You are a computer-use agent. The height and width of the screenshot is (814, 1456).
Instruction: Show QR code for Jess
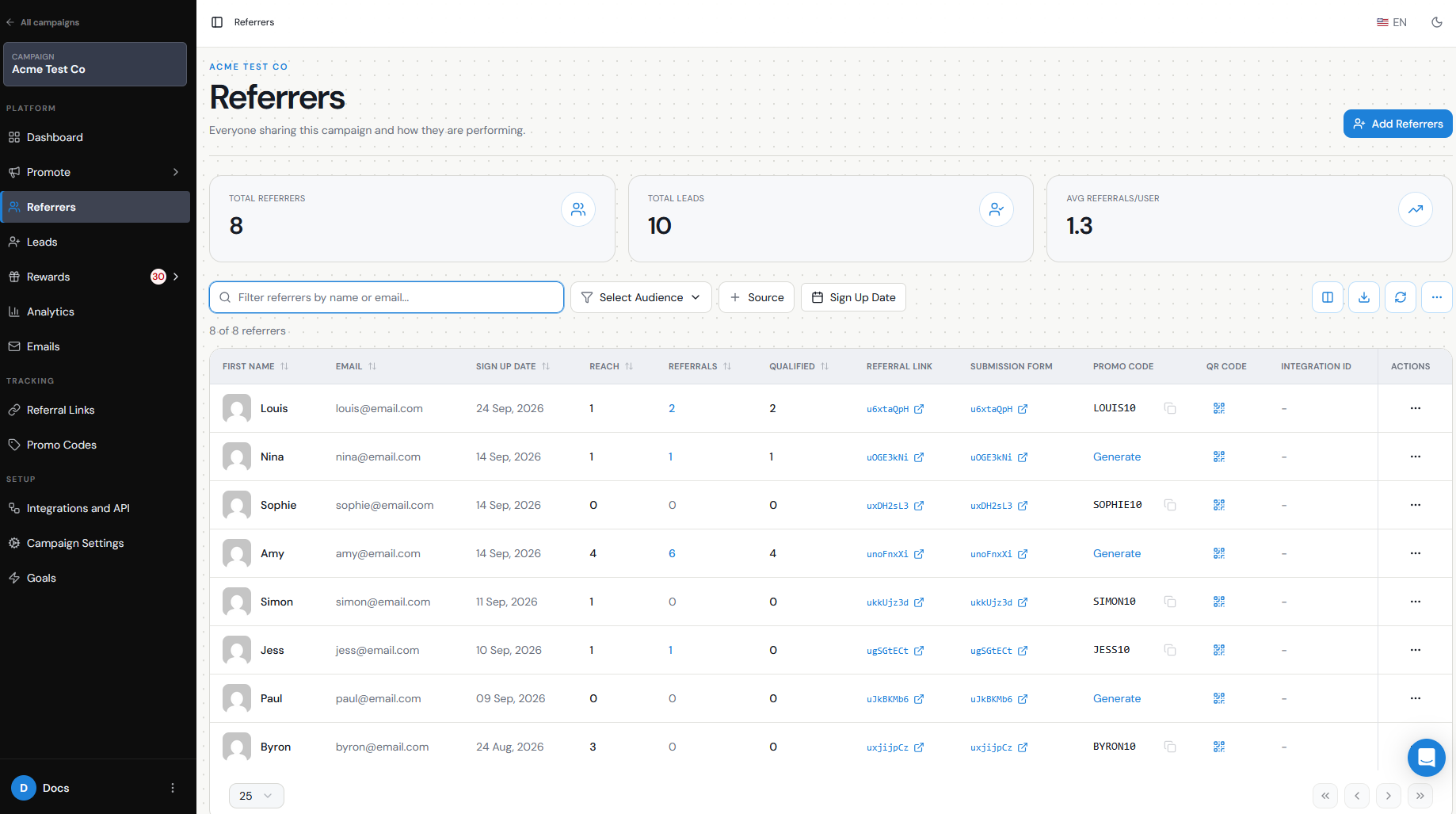pos(1219,650)
